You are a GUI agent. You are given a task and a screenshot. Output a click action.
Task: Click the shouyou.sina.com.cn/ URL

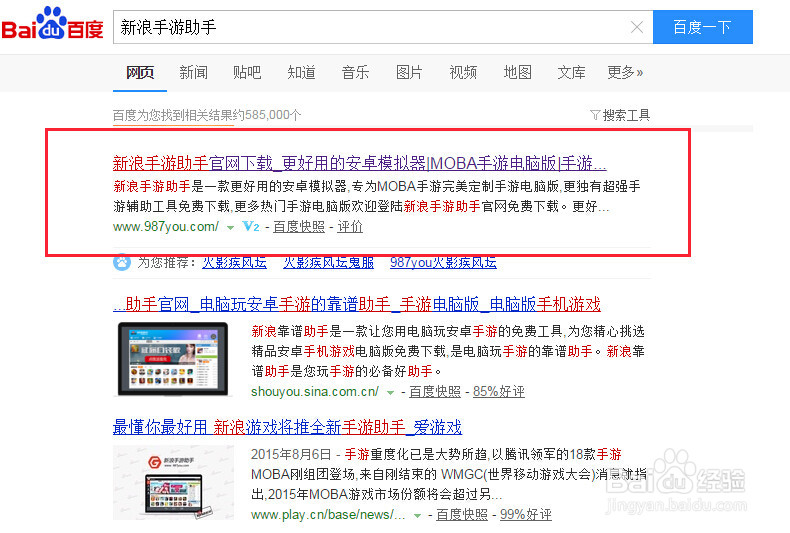click(x=315, y=391)
